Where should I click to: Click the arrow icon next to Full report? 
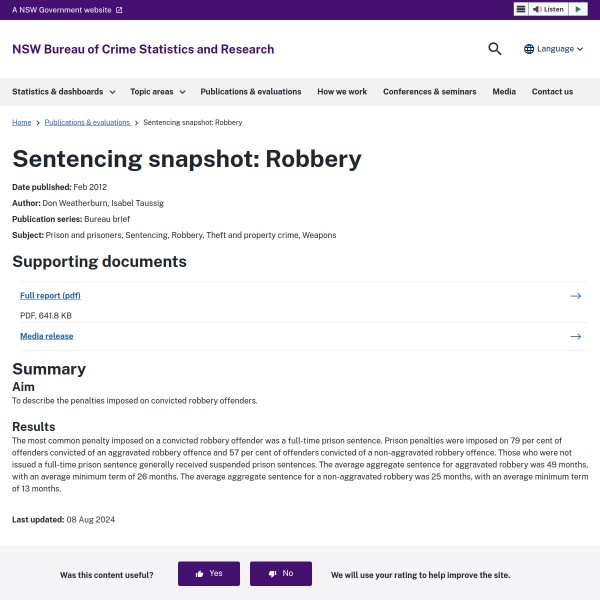[x=575, y=296]
